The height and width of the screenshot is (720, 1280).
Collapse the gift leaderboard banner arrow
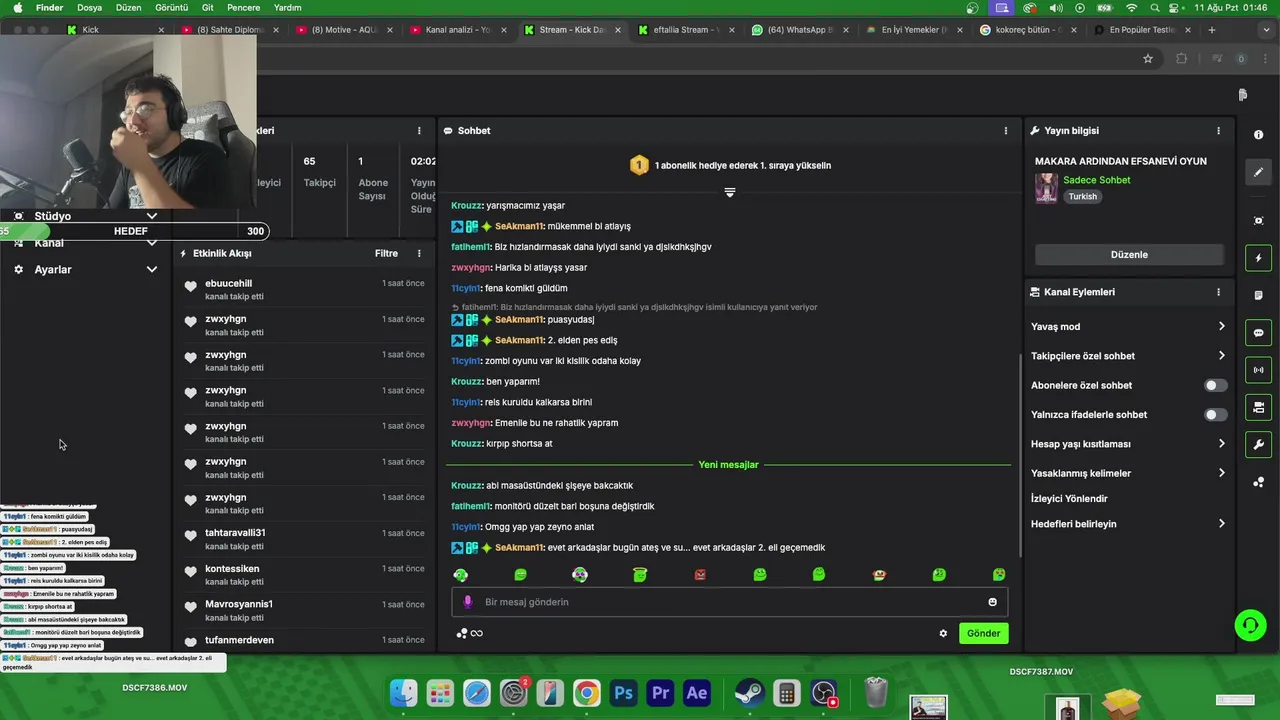730,192
